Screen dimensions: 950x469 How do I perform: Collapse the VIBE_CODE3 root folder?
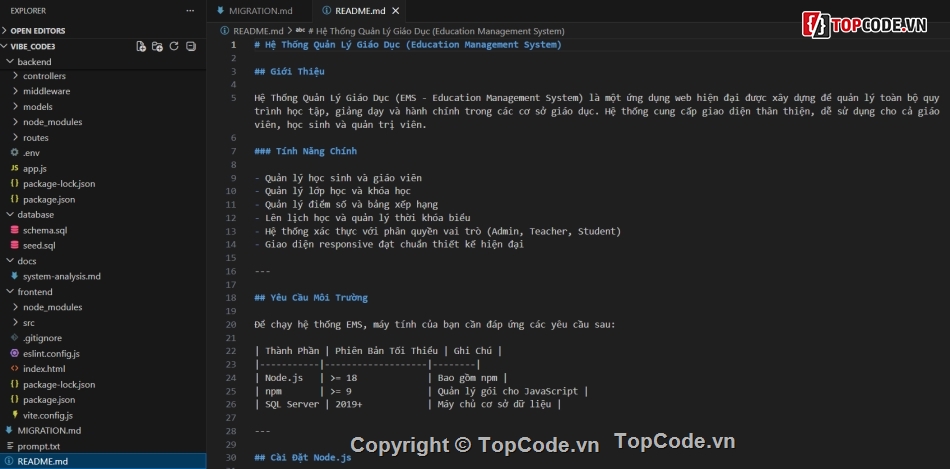coord(33,46)
